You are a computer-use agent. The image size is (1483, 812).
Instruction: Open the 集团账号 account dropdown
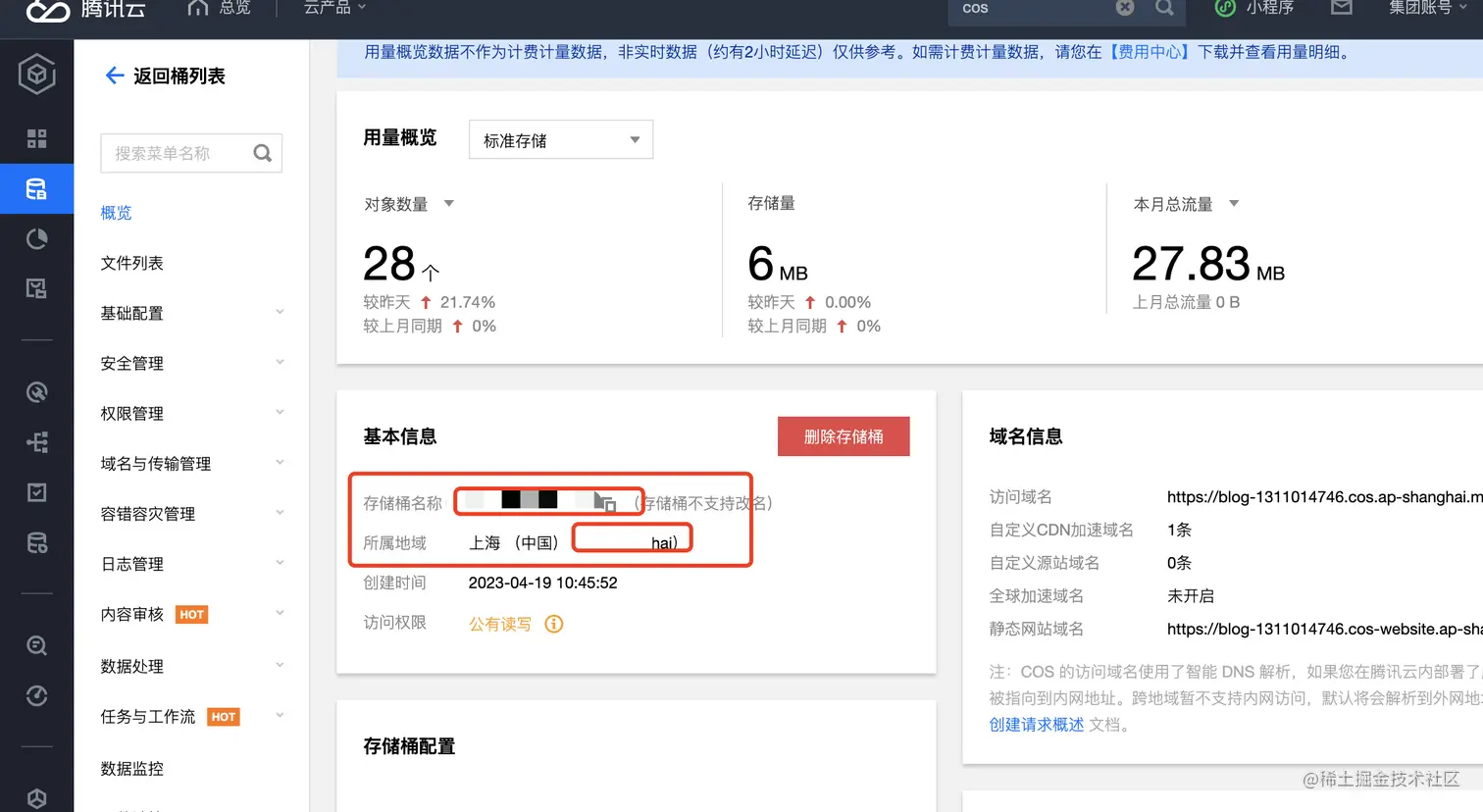[1427, 8]
